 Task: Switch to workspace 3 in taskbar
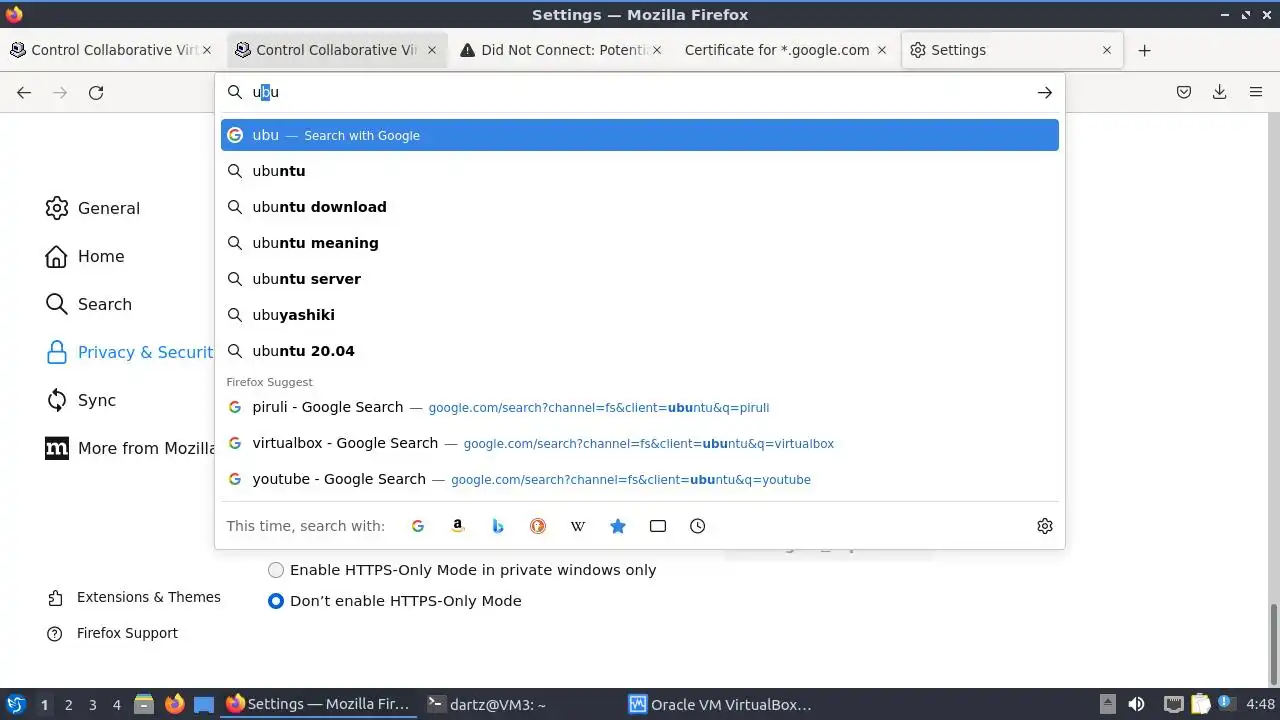click(92, 705)
